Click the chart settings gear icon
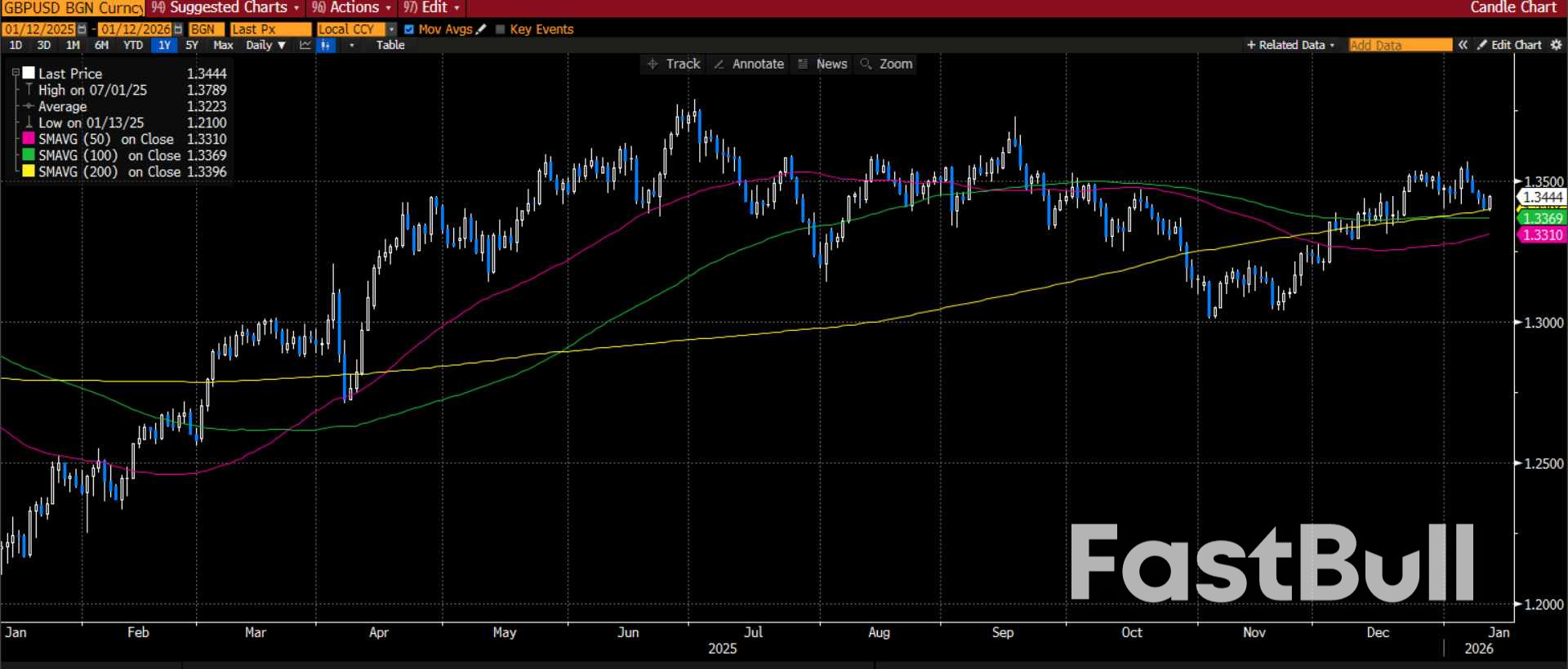 tap(1556, 45)
